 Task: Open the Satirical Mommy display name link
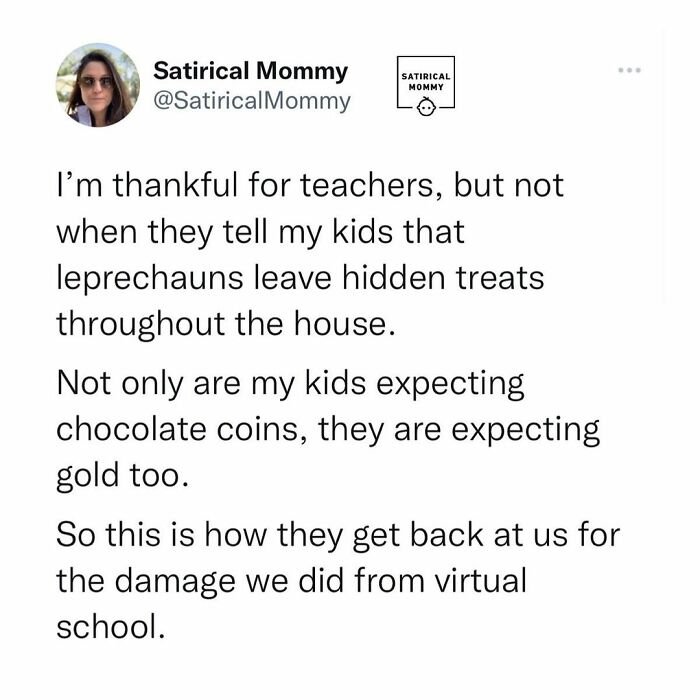250,71
